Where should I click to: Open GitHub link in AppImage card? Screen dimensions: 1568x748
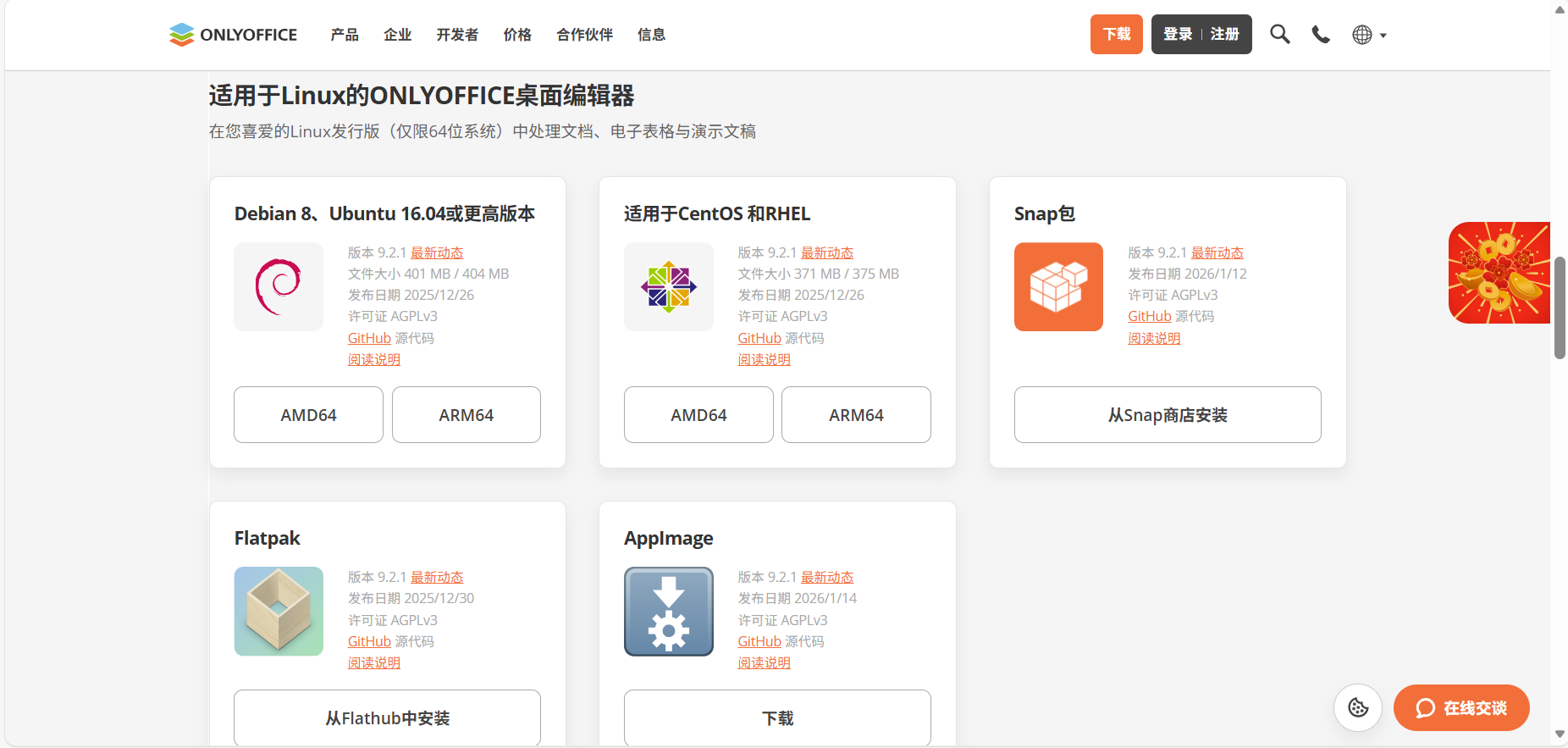pyautogui.click(x=759, y=641)
